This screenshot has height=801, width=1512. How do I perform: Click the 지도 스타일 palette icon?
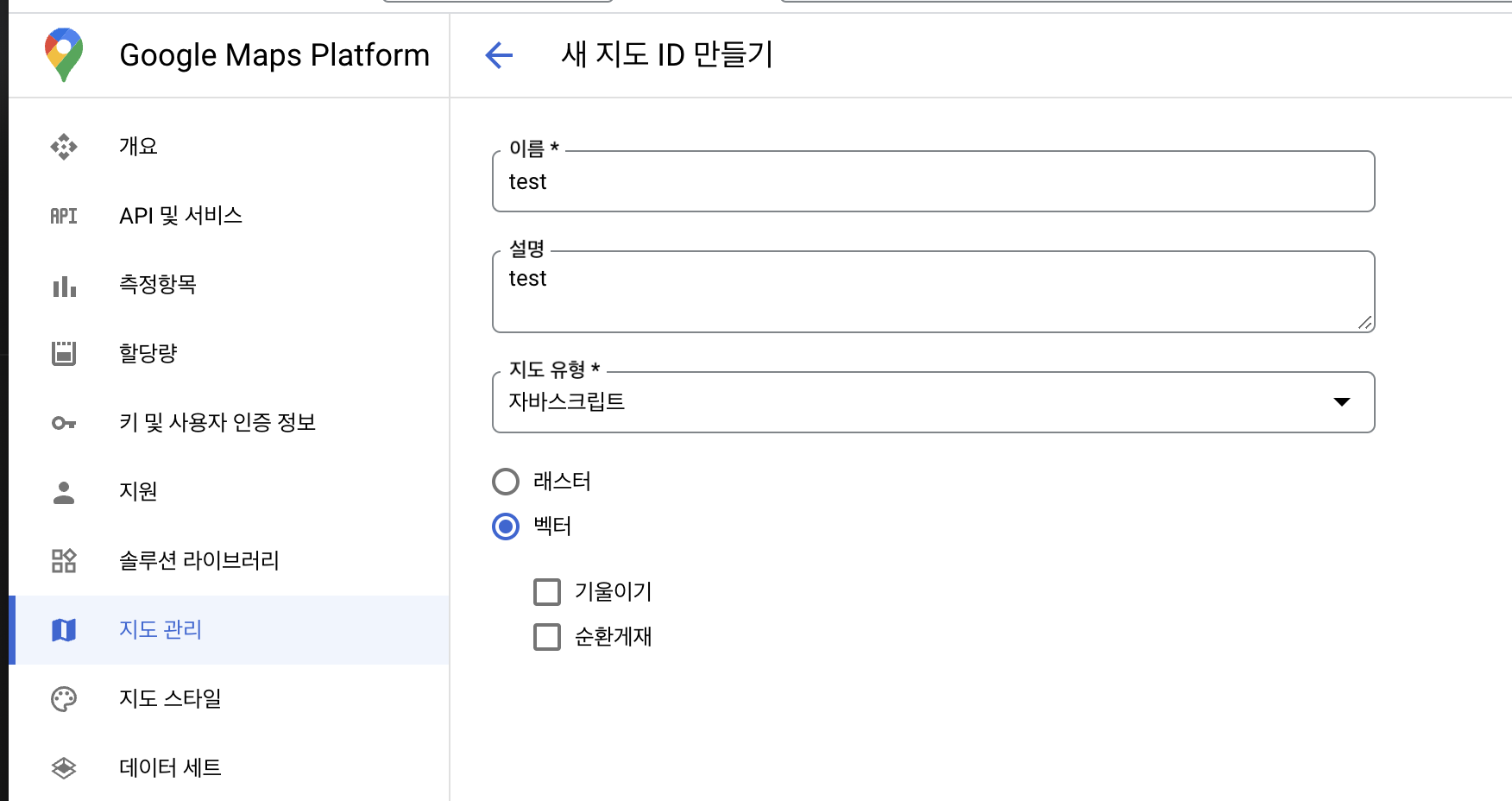coord(64,698)
